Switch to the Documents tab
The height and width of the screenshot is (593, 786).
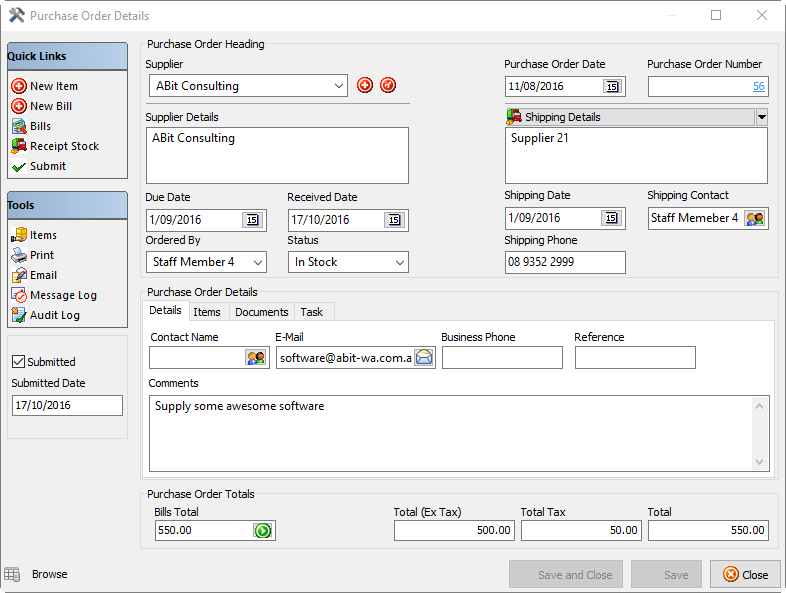tap(261, 312)
